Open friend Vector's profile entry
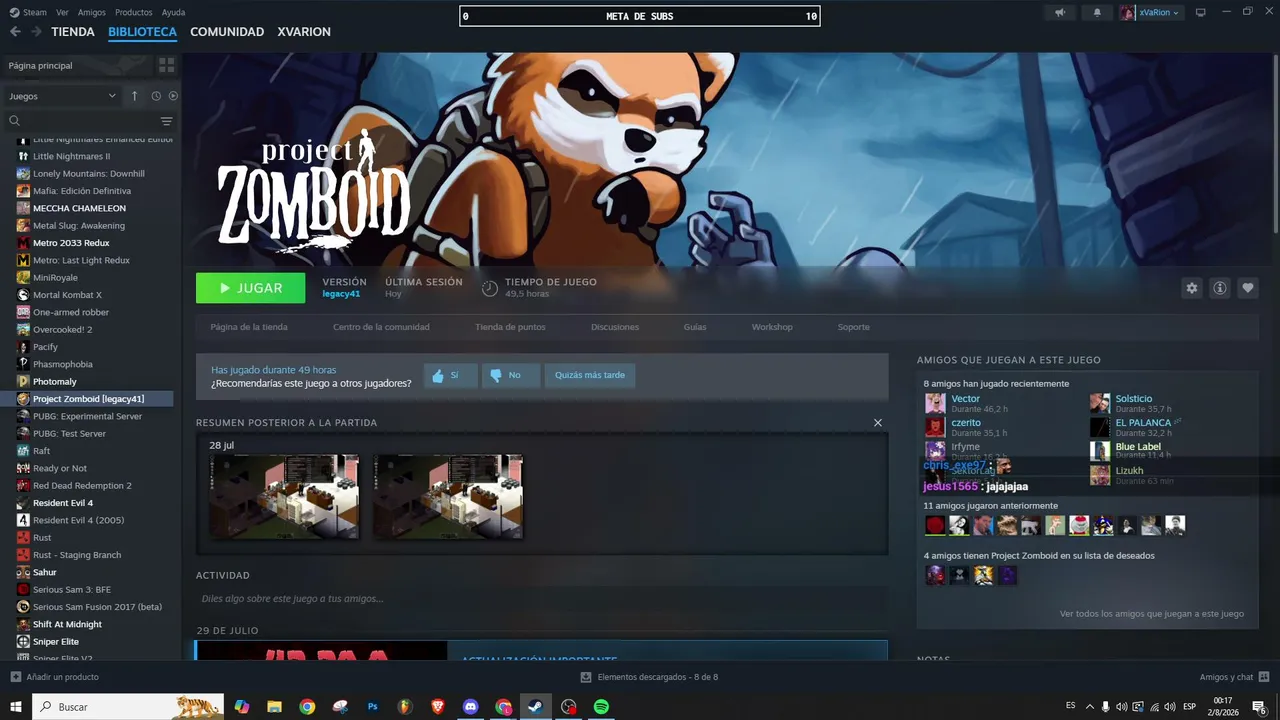This screenshot has width=1280, height=720. [x=966, y=403]
